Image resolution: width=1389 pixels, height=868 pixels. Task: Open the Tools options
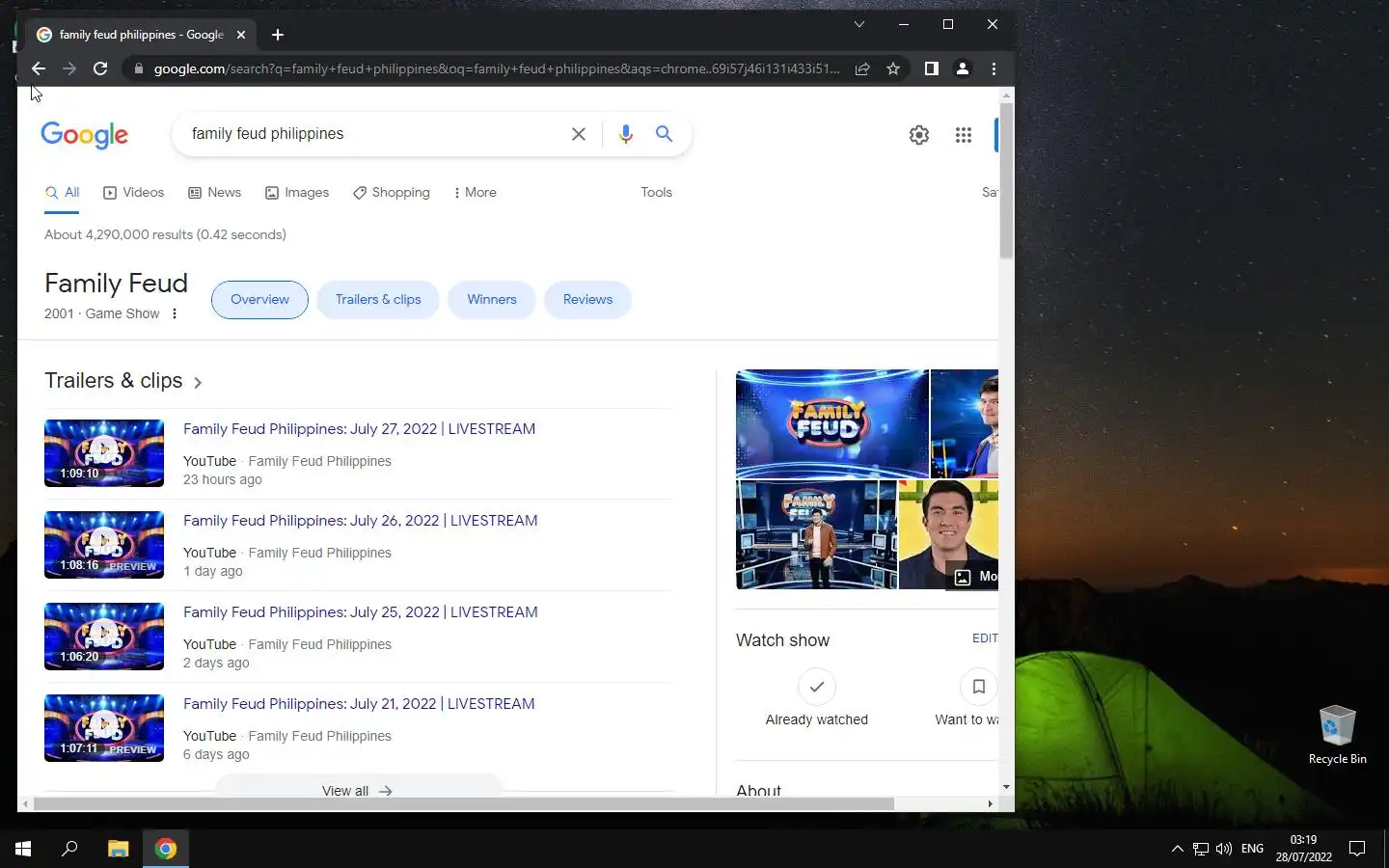[656, 192]
